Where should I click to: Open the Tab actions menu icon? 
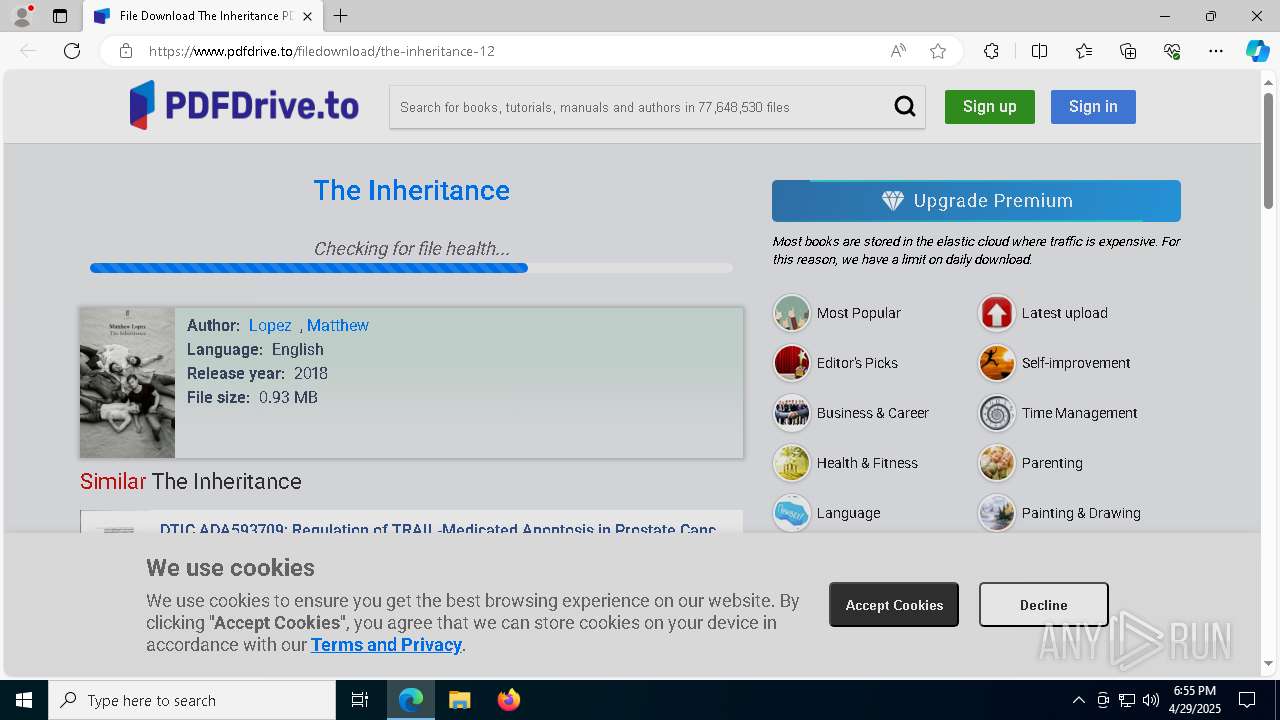coord(60,16)
